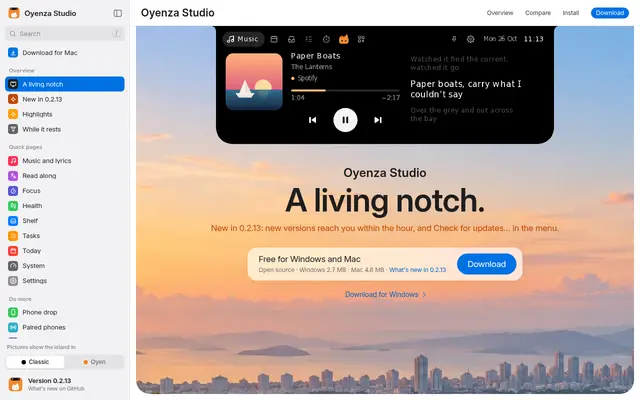Open Paired phones page
Screen dimensions: 640x400
pyautogui.click(x=64, y=327)
